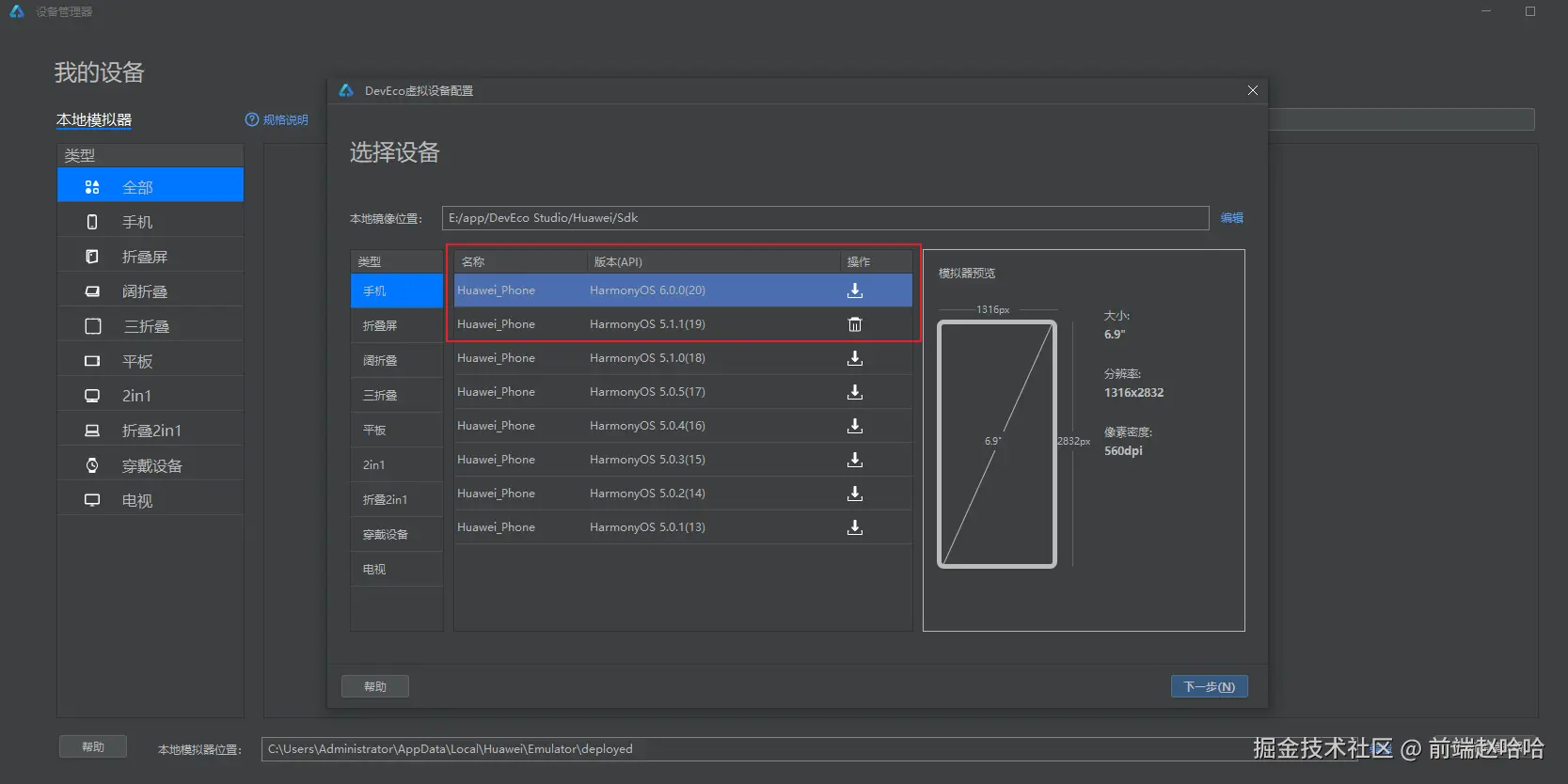1568x784 pixels.
Task: Click the 手机 phone icon in left sidebar
Action: pos(92,222)
